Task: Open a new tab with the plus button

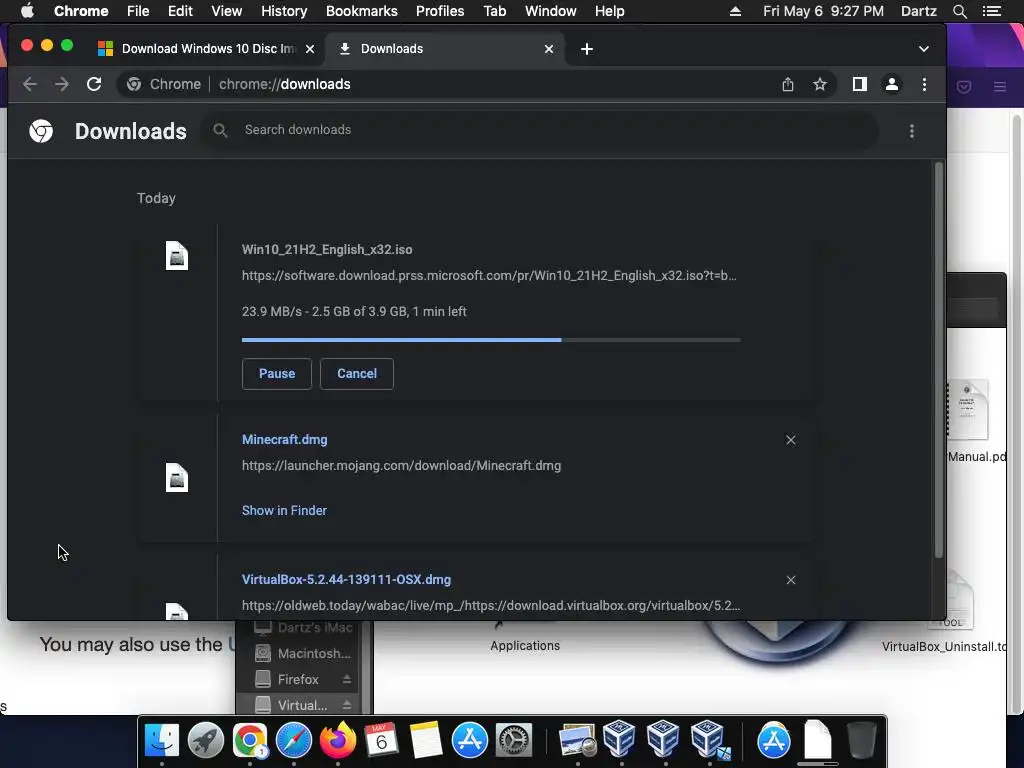Action: click(x=586, y=49)
